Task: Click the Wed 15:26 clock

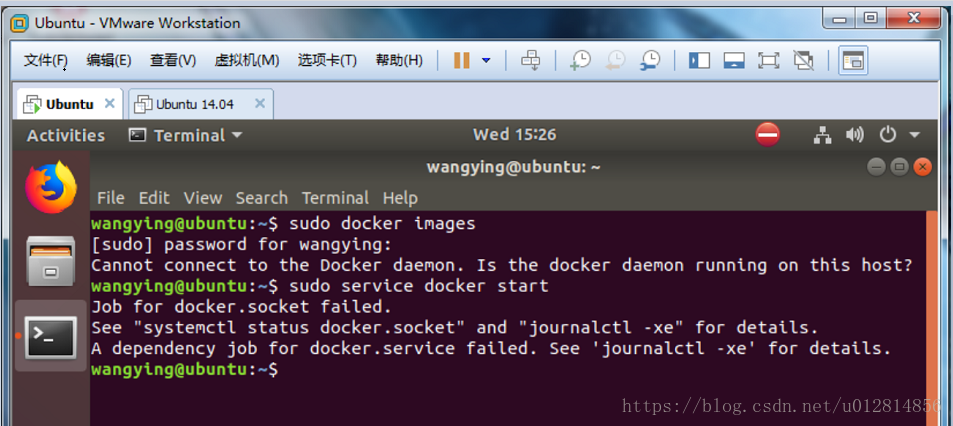Action: pos(515,134)
